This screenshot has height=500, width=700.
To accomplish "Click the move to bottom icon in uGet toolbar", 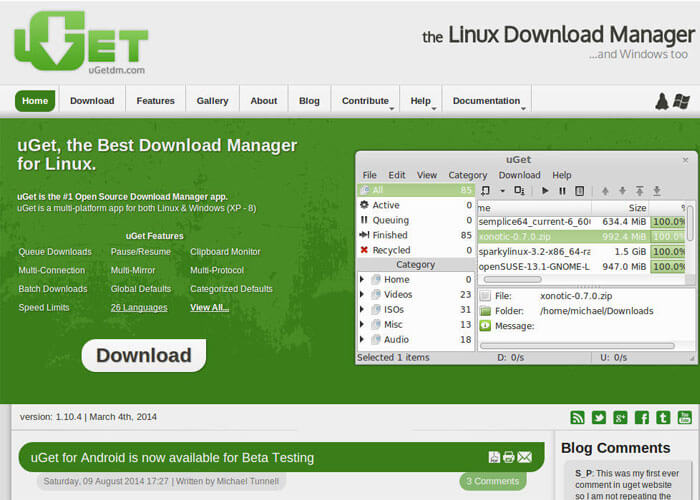I will click(x=657, y=191).
